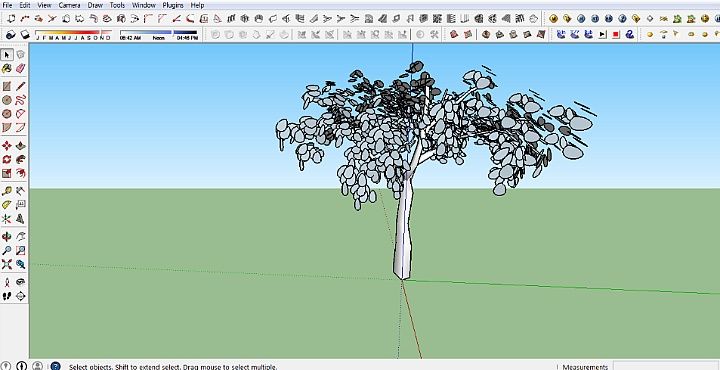
Task: Click the tree trunk in the viewport
Action: (x=403, y=230)
